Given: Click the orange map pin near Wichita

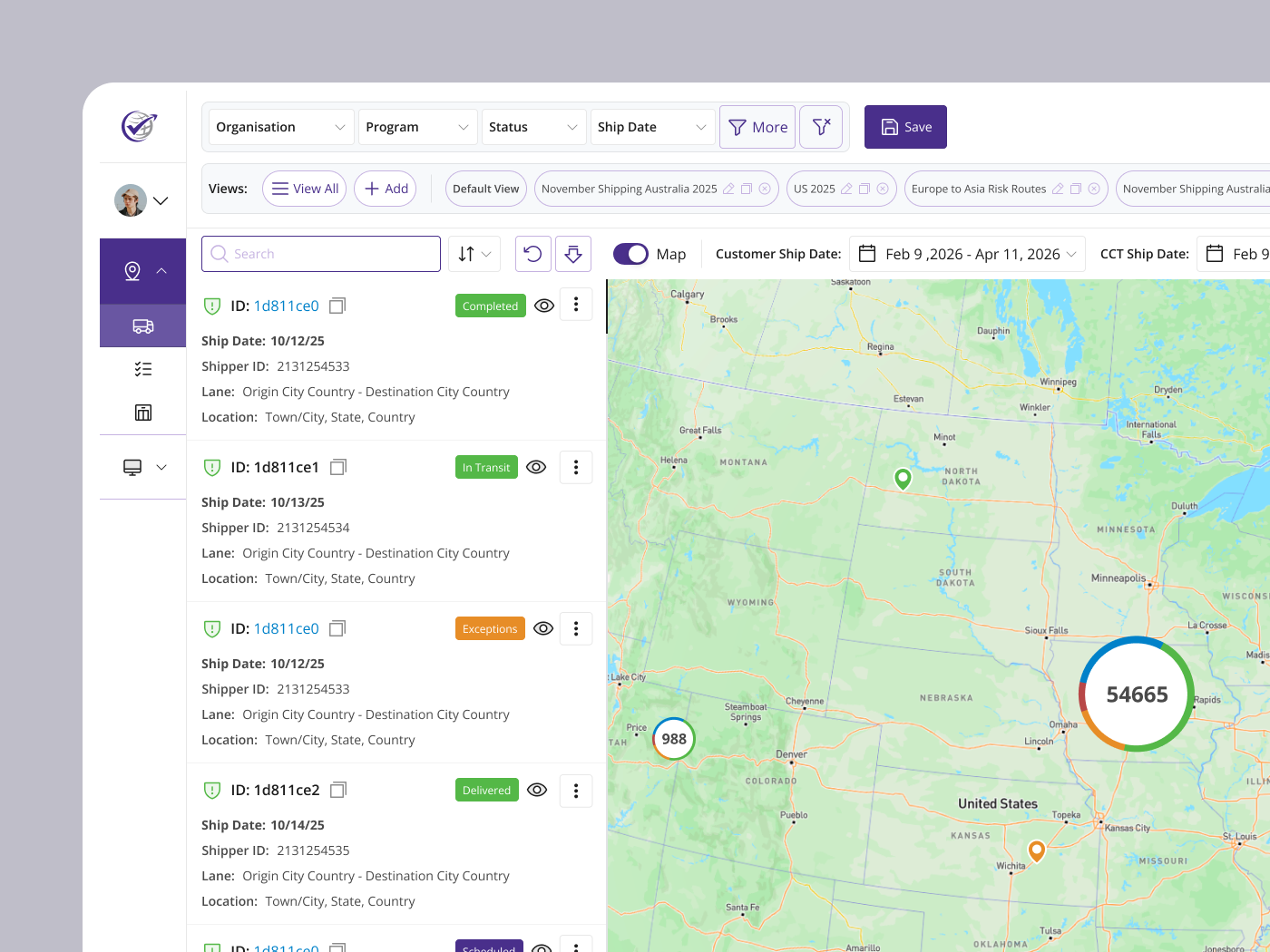Looking at the screenshot, I should (1037, 851).
